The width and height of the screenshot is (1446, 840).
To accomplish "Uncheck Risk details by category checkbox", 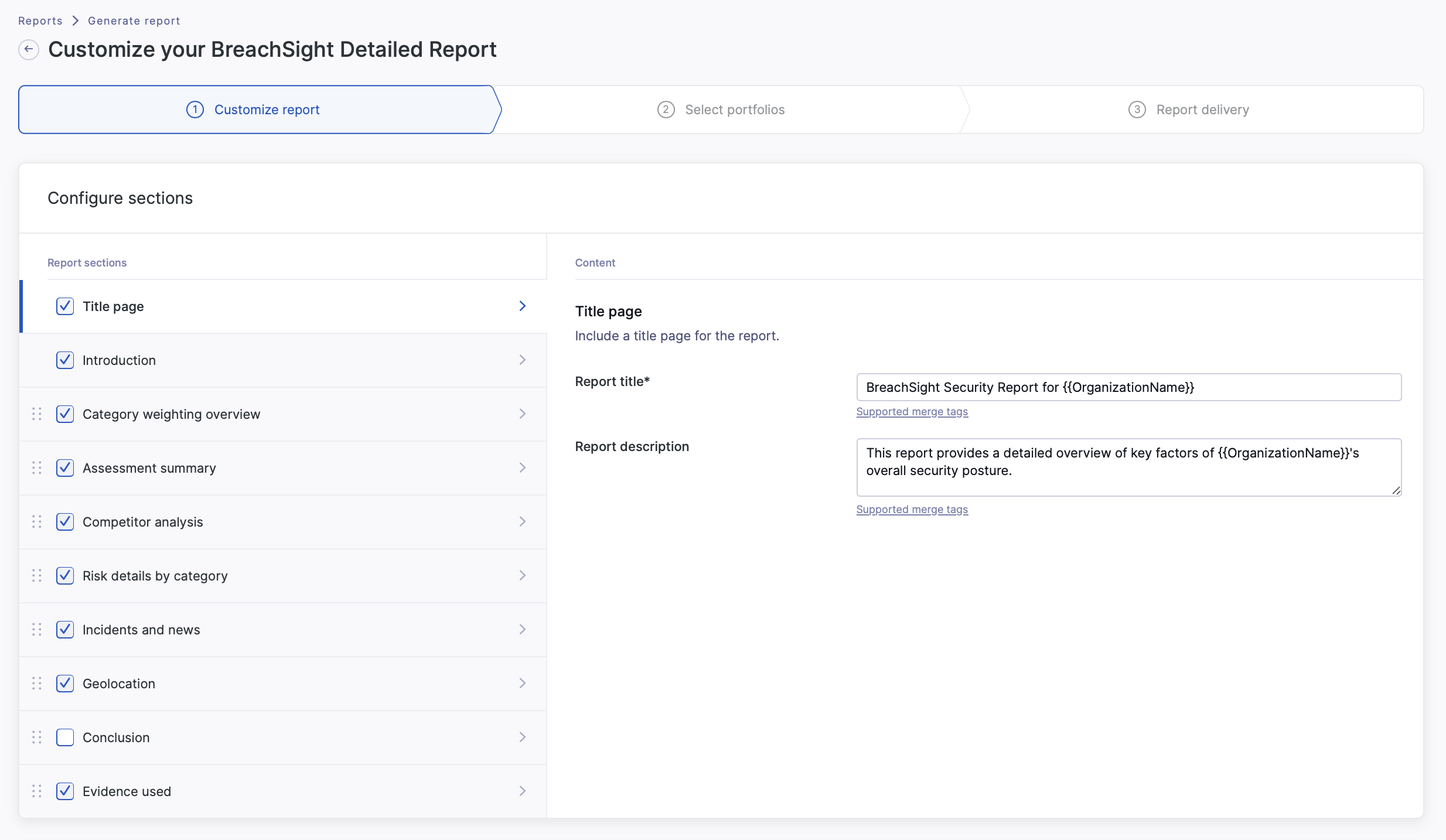I will point(65,576).
